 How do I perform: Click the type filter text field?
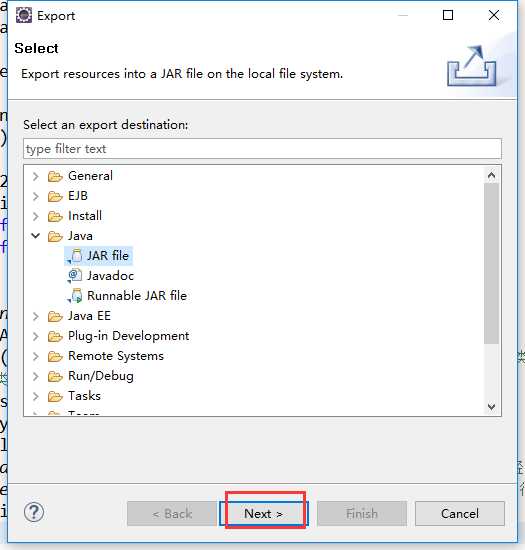pyautogui.click(x=262, y=149)
